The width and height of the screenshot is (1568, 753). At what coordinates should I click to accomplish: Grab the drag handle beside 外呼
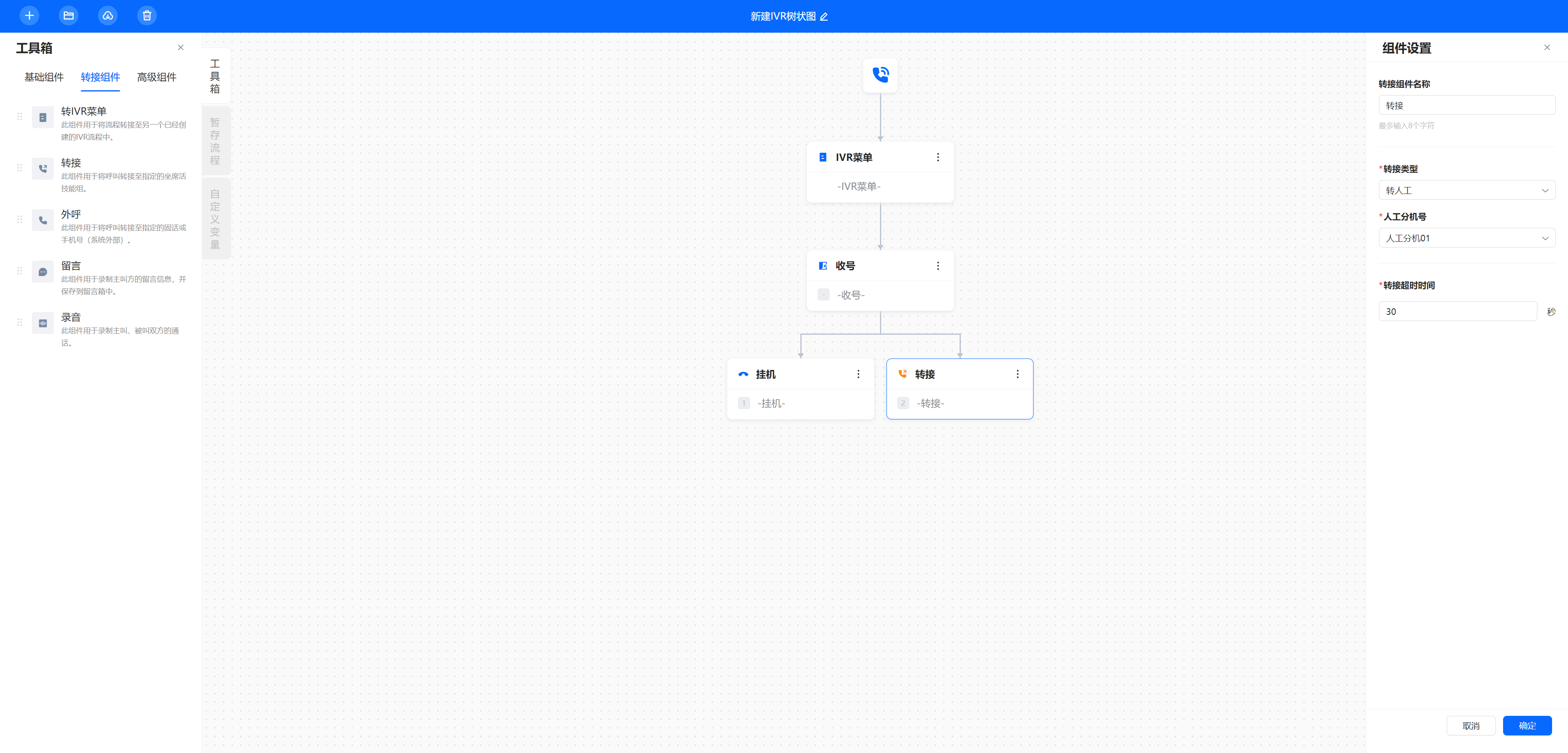[x=20, y=219]
